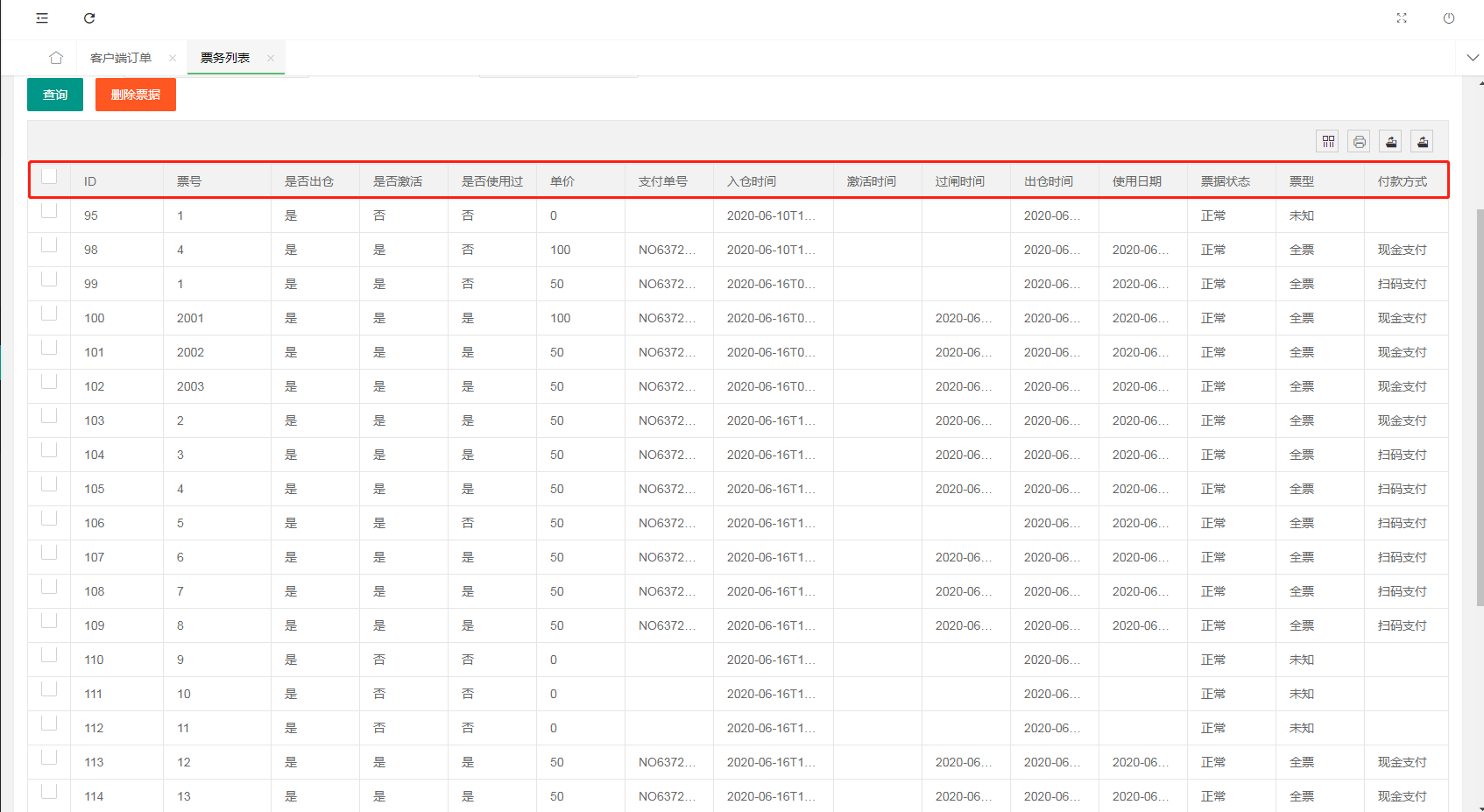Click the 激活时间 column header
Viewport: 1484px width, 812px height.
click(872, 181)
